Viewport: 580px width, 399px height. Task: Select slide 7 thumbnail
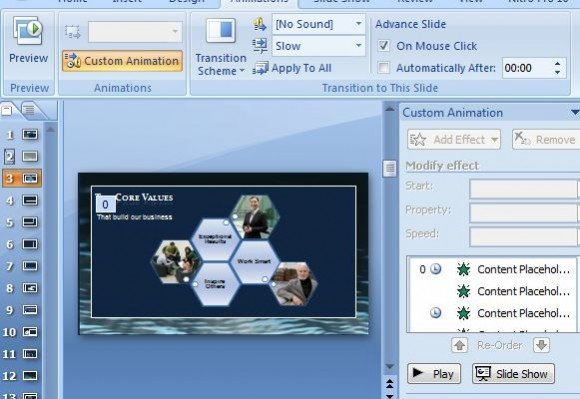(x=30, y=266)
